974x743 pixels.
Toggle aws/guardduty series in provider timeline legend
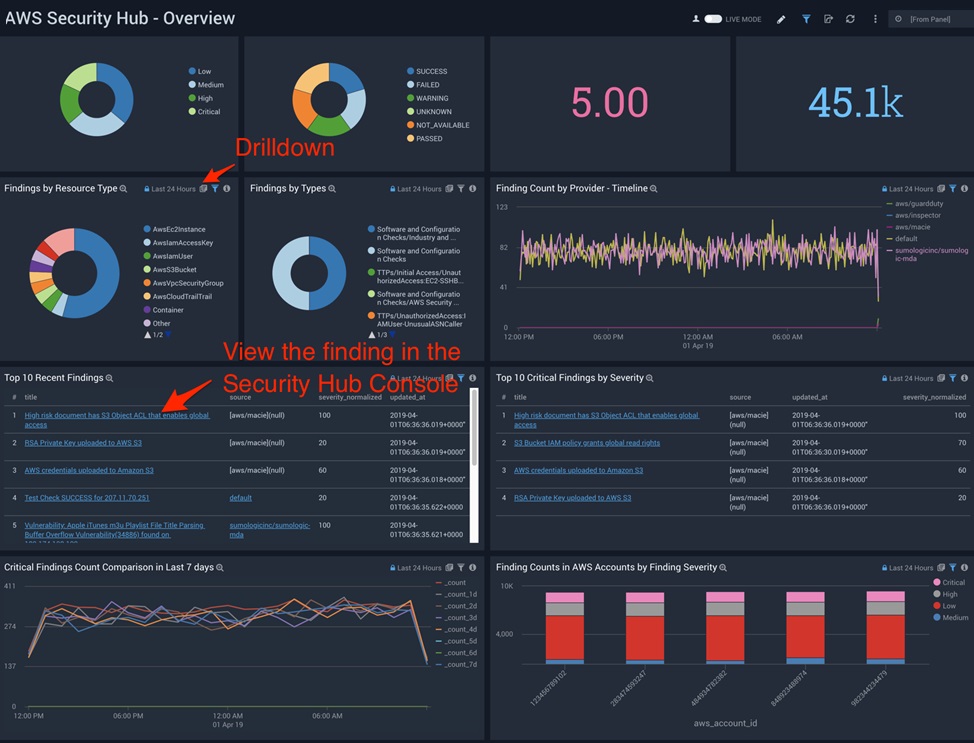coord(914,204)
